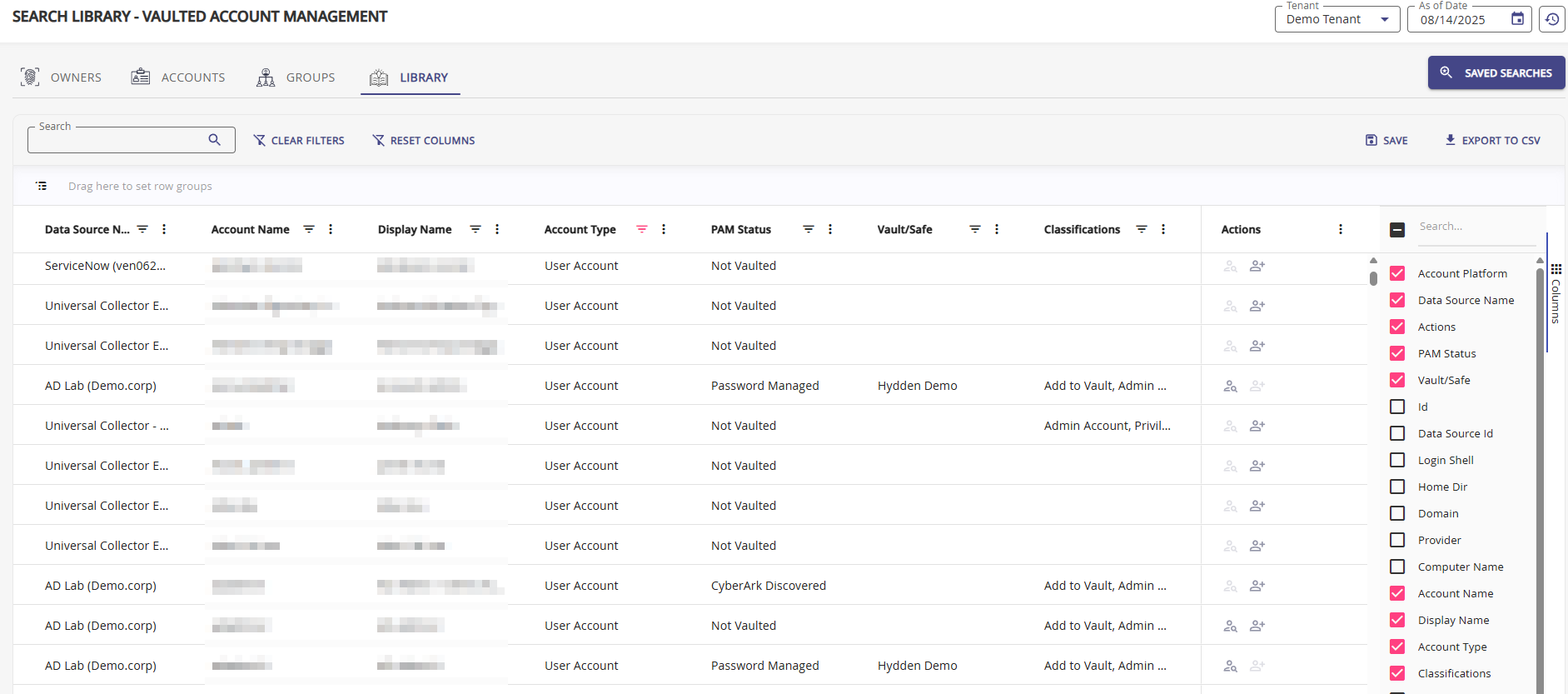The height and width of the screenshot is (694, 1568).
Task: Click the search magnifier icon in Search box
Action: (x=215, y=140)
